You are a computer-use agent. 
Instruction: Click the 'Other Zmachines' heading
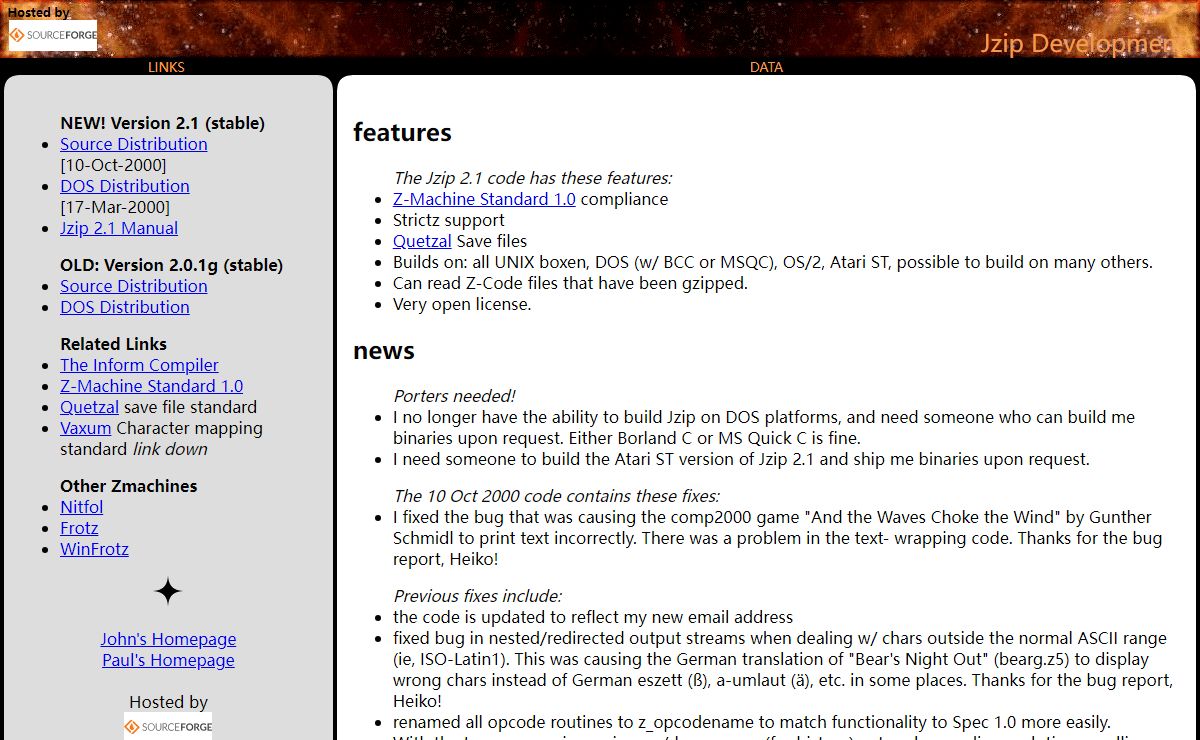pyautogui.click(x=129, y=486)
